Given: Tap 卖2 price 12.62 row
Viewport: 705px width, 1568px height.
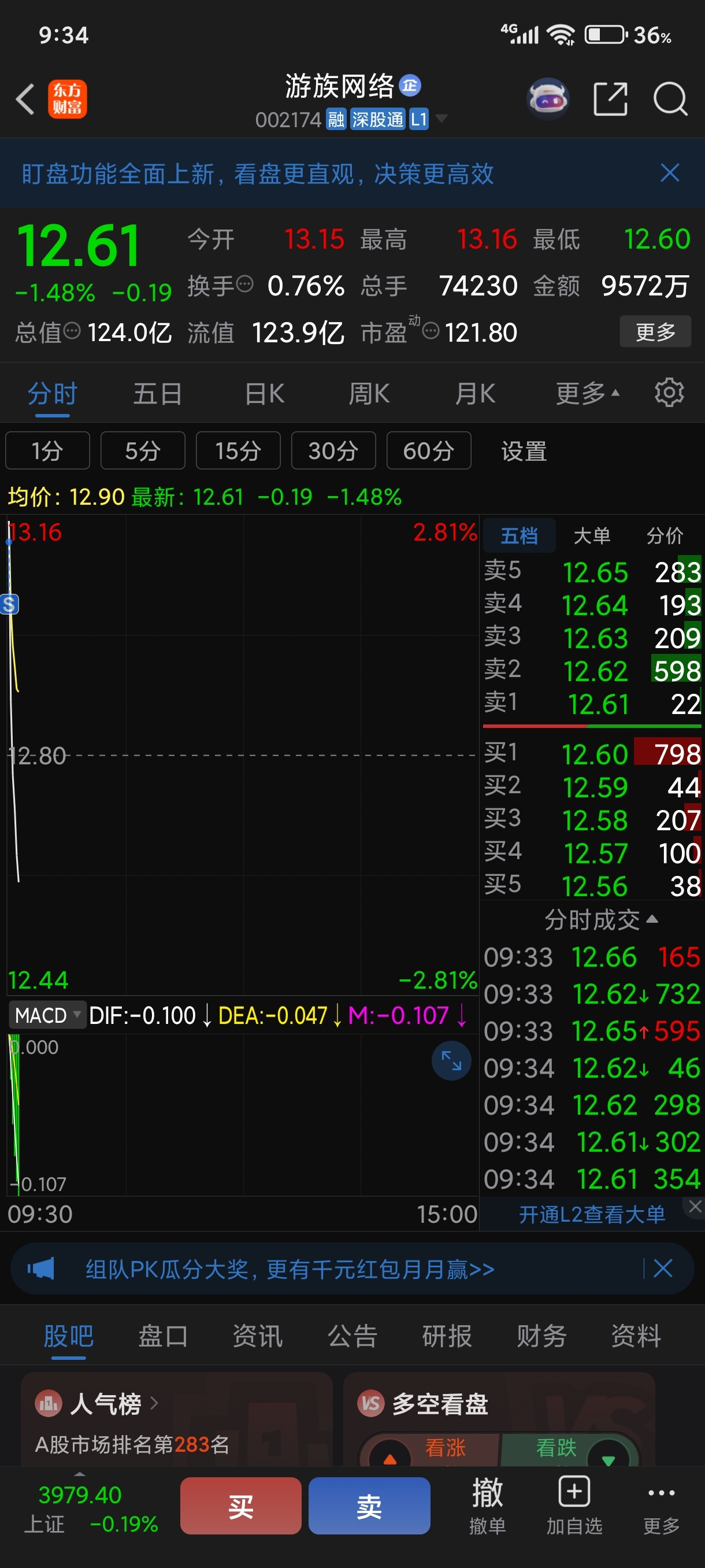Looking at the screenshot, I should 592,671.
